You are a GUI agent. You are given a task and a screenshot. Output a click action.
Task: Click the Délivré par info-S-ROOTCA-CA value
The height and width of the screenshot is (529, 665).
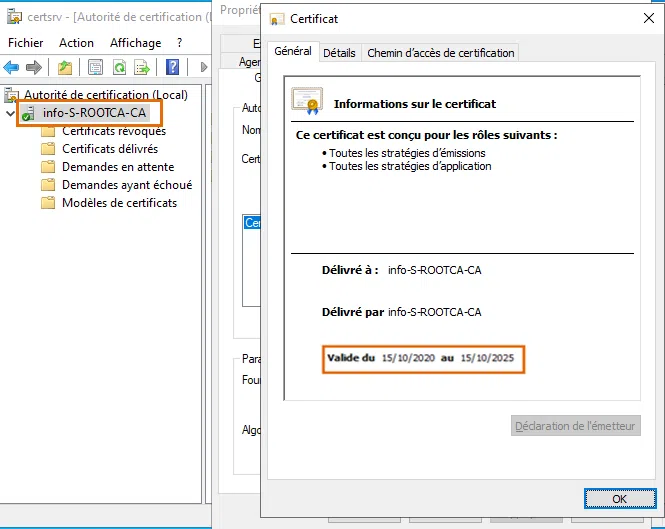(x=435, y=312)
